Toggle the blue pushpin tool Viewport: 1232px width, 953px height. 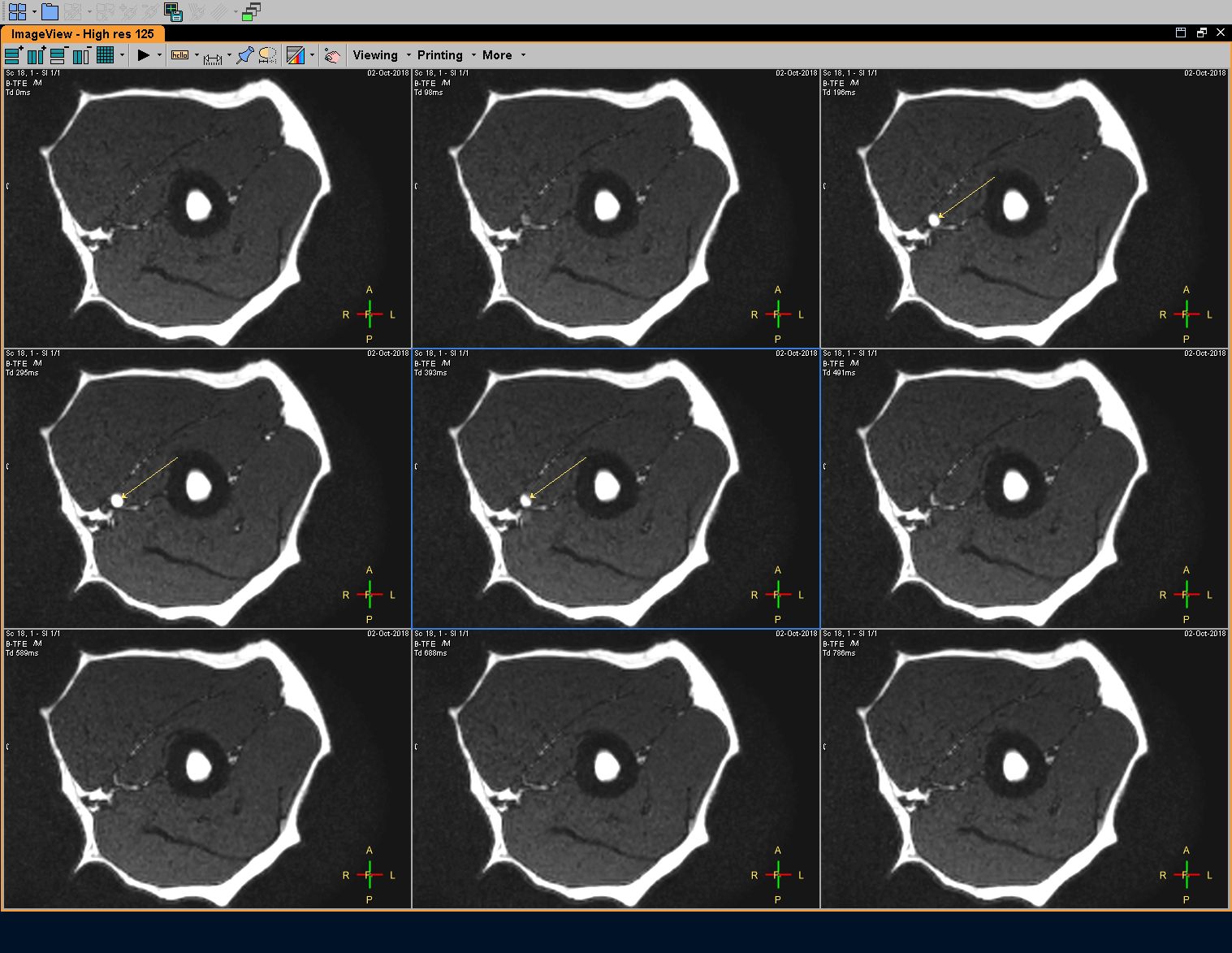pos(244,55)
